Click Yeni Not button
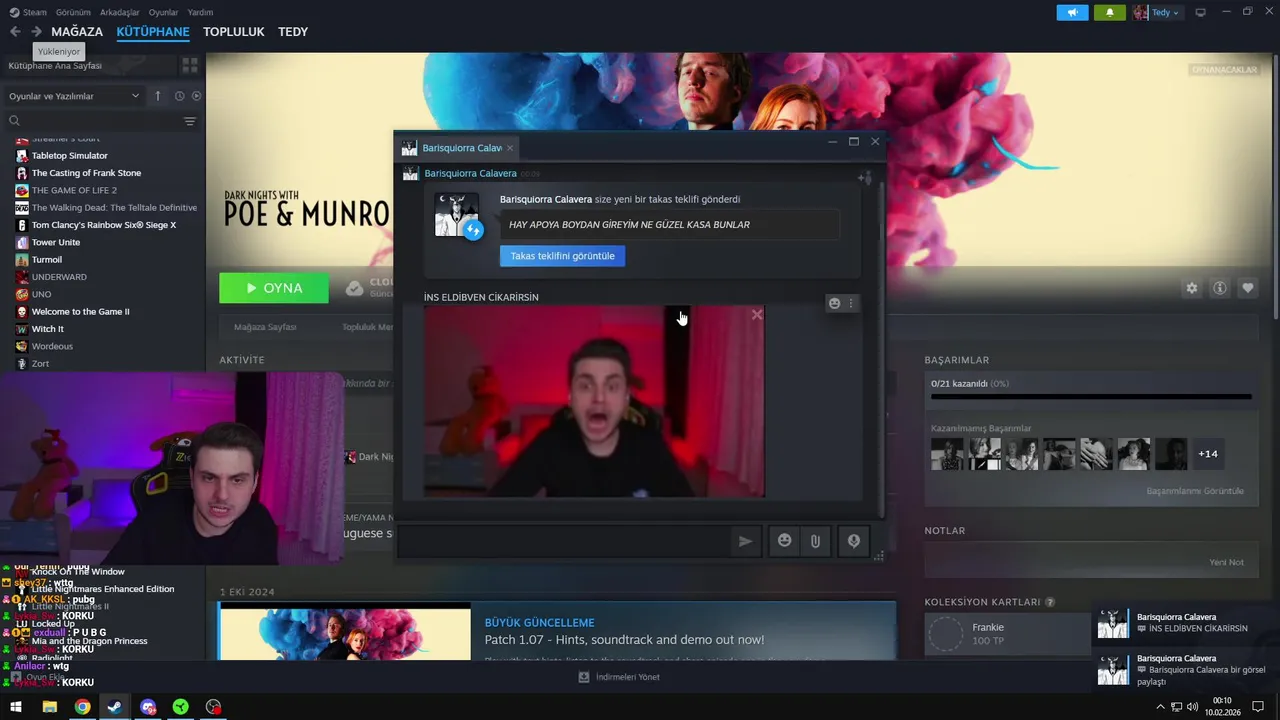 pos(1226,562)
